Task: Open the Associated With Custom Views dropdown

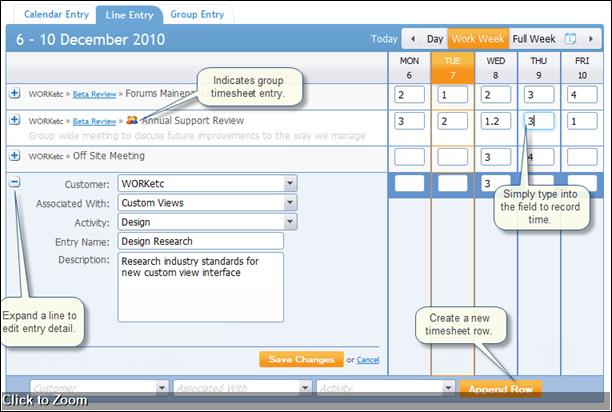Action: coord(290,203)
